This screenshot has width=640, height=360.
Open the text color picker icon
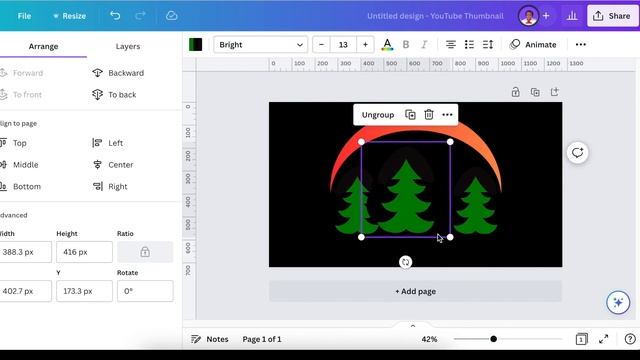(x=387, y=44)
